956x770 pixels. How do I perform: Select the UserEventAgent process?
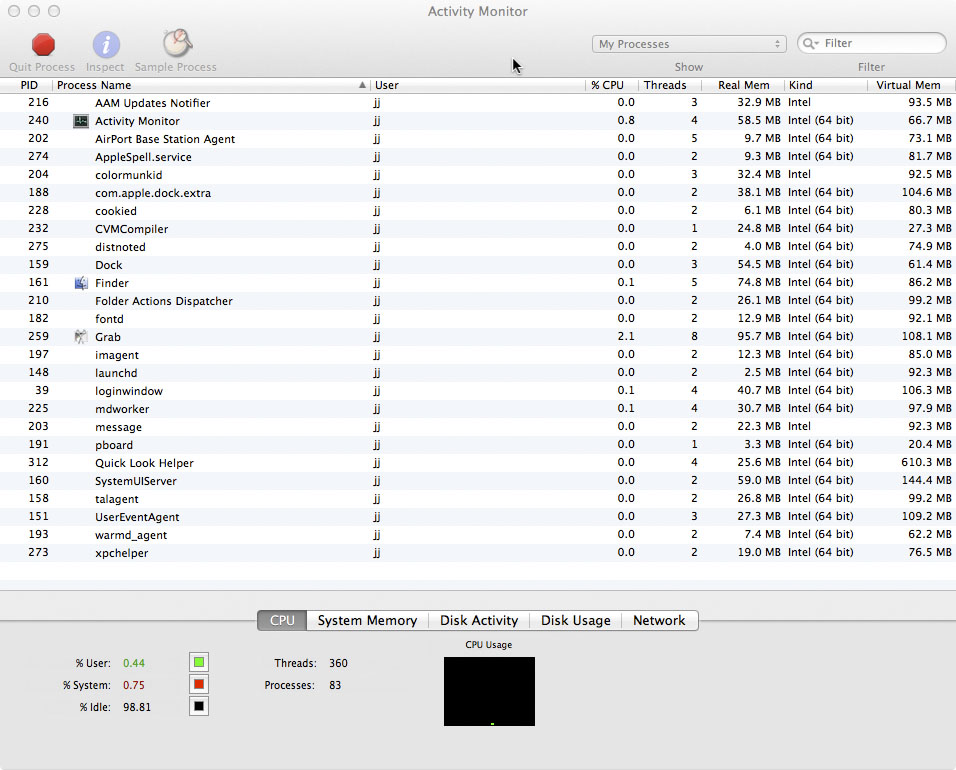478,516
